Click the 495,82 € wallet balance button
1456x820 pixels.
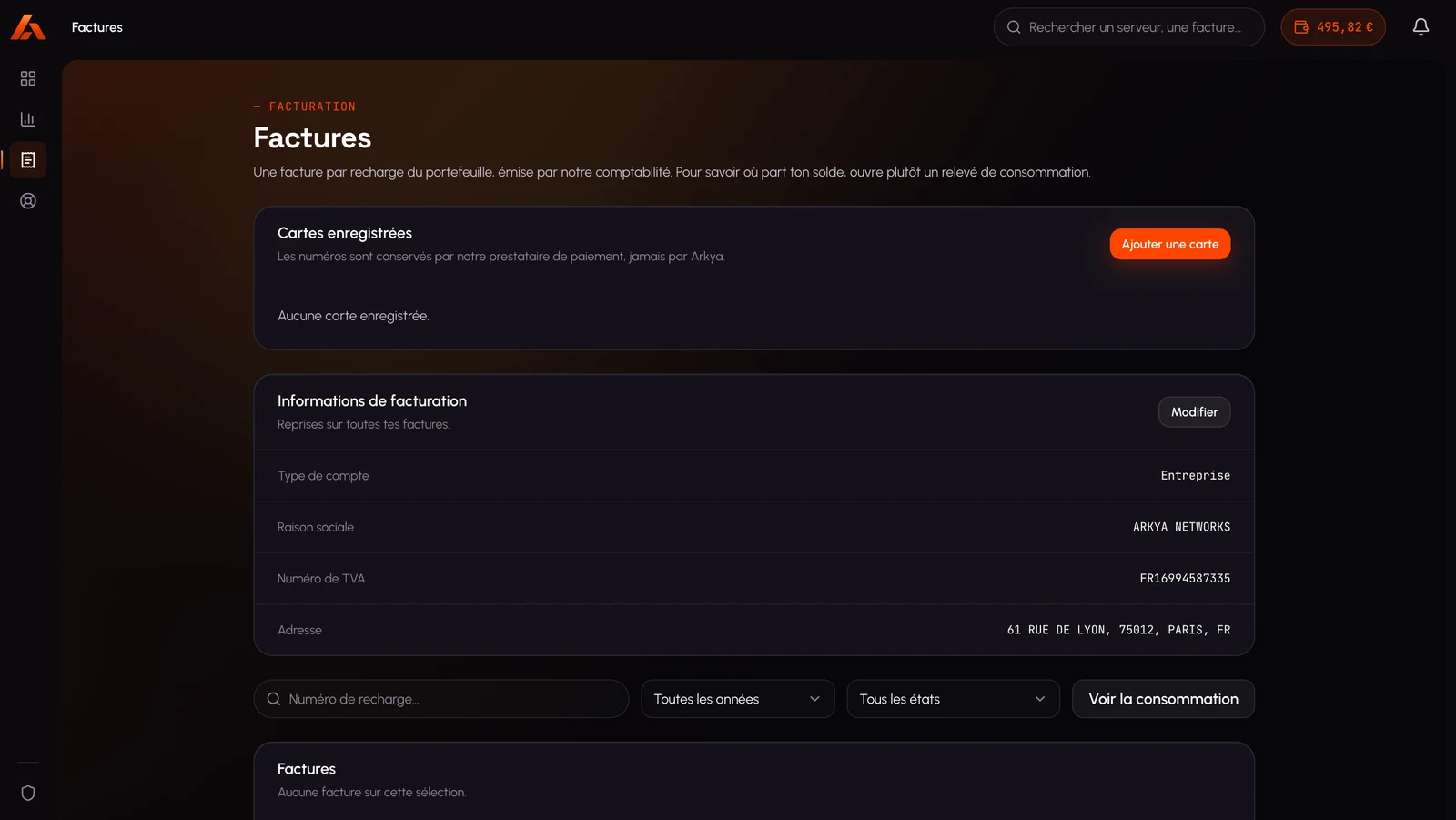[1333, 27]
